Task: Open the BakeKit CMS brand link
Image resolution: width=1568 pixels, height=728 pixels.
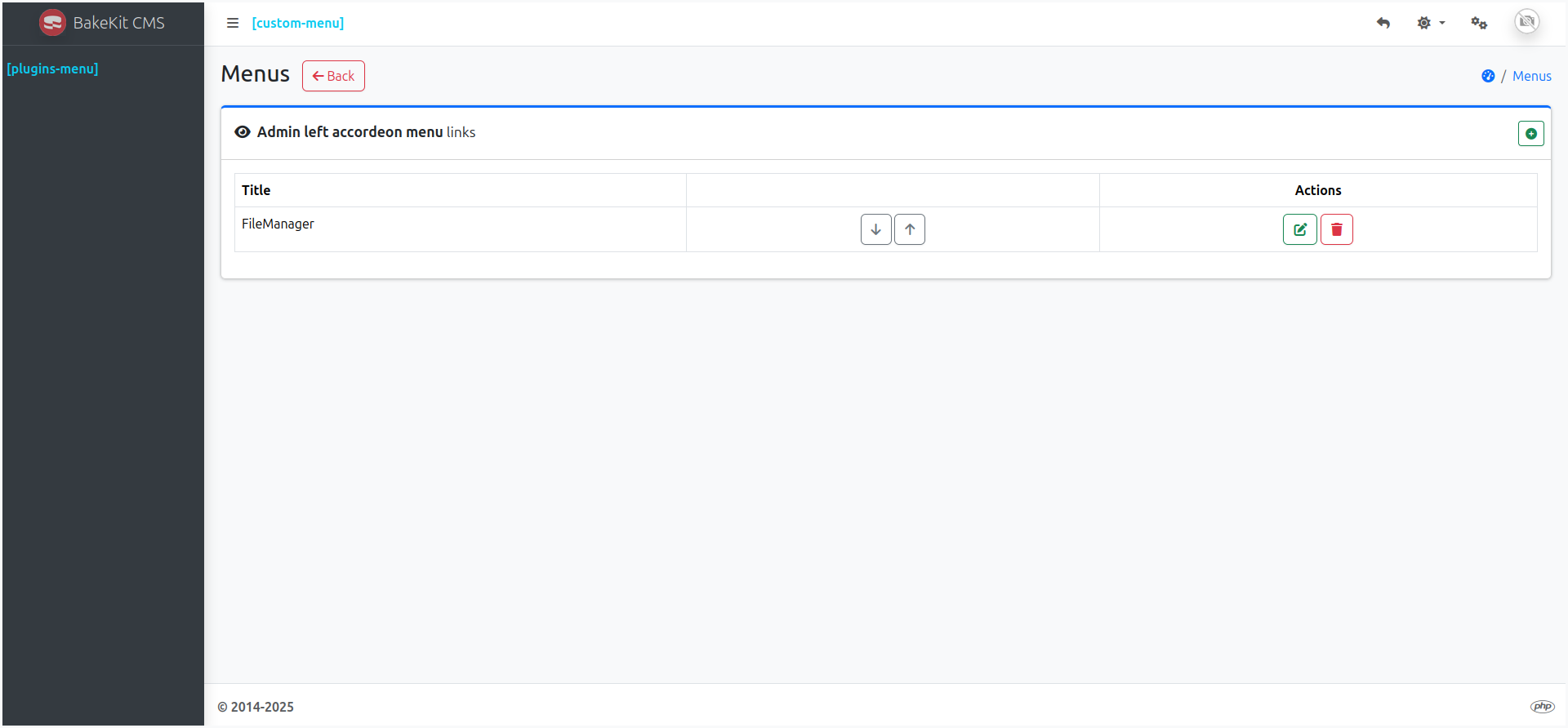Action: tap(102, 23)
